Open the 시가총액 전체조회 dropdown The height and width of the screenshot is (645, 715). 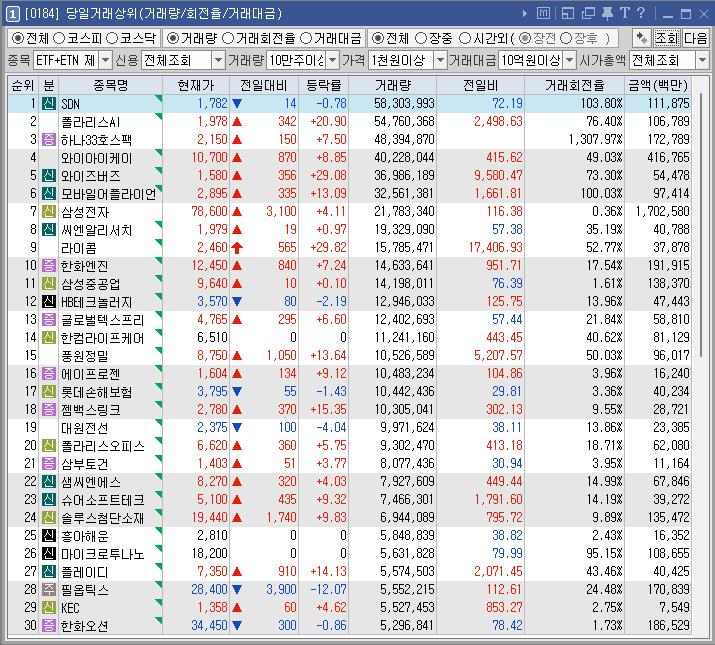(x=702, y=60)
